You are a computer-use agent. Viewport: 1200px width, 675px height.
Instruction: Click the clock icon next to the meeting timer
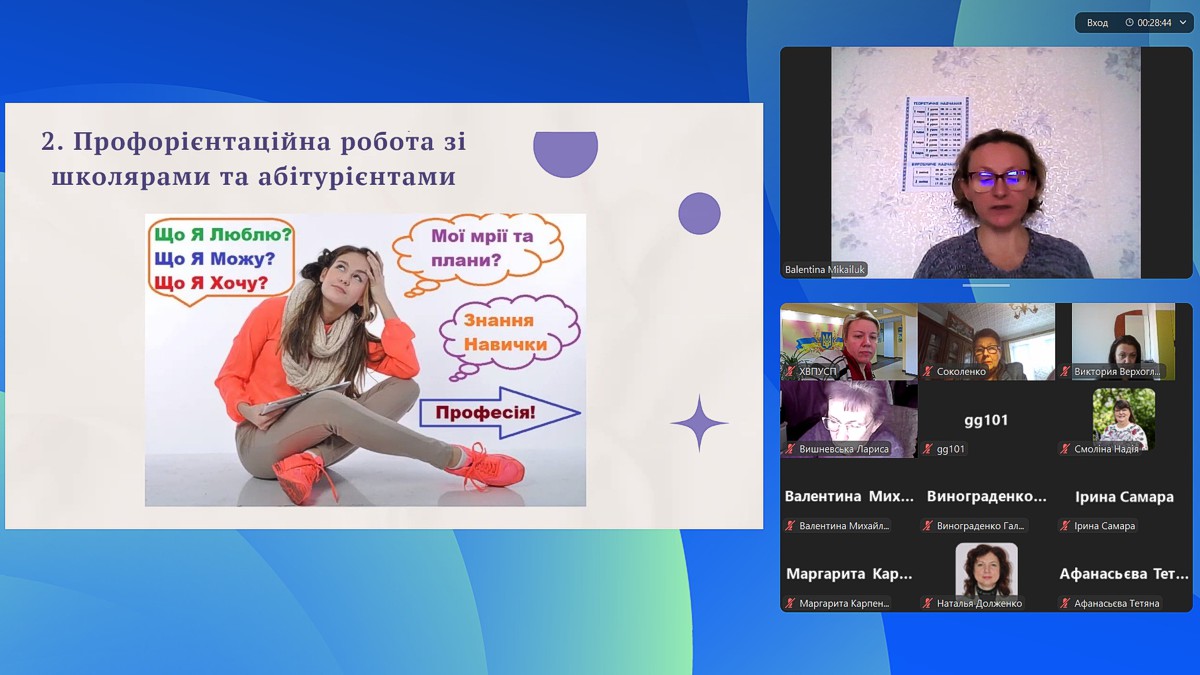(x=1129, y=22)
